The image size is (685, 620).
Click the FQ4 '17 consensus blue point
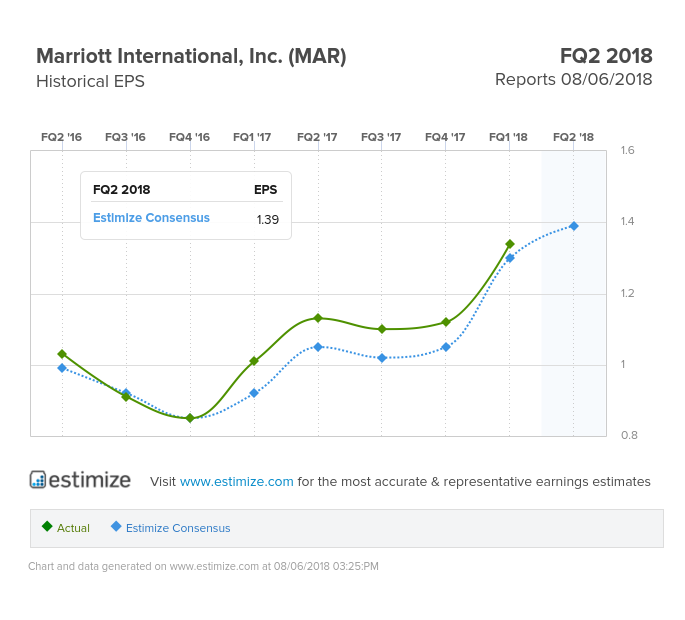[446, 347]
